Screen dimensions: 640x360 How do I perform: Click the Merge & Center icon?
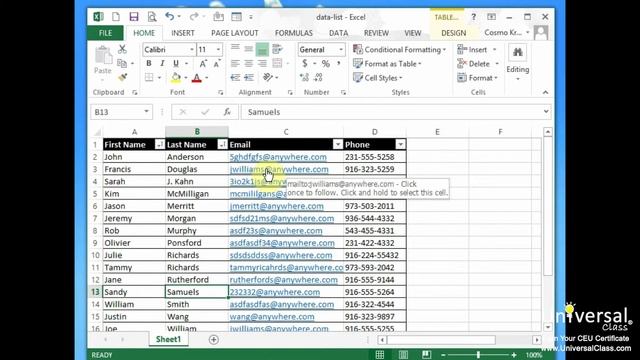(x=277, y=63)
